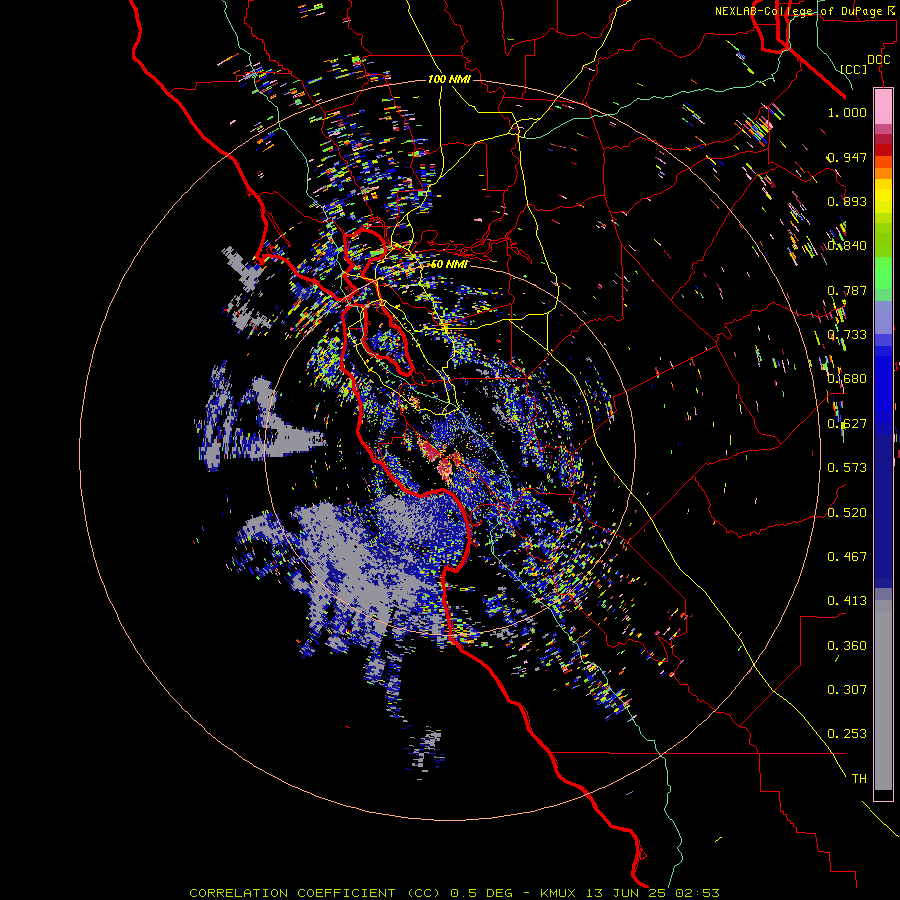Click the 50 NMI range ring label
900x900 pixels.
tap(449, 264)
